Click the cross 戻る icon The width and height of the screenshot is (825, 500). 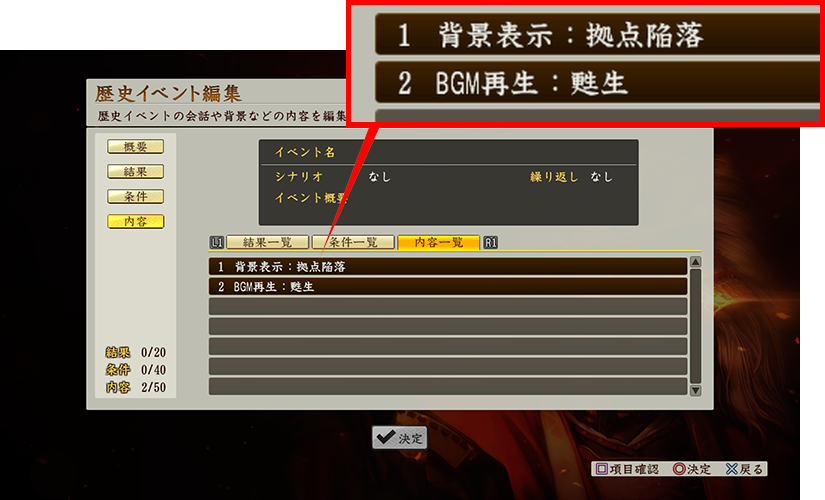coord(731,468)
